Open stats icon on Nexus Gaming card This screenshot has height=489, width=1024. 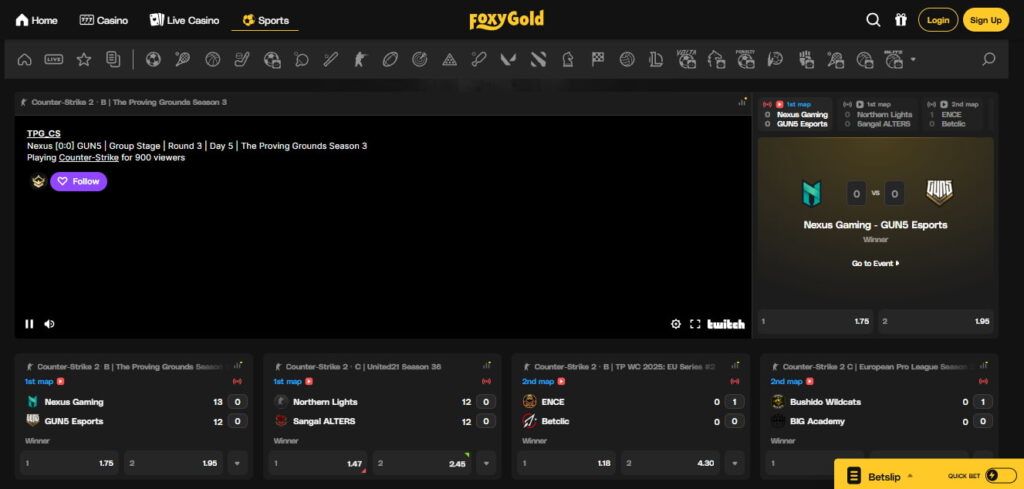click(x=238, y=366)
